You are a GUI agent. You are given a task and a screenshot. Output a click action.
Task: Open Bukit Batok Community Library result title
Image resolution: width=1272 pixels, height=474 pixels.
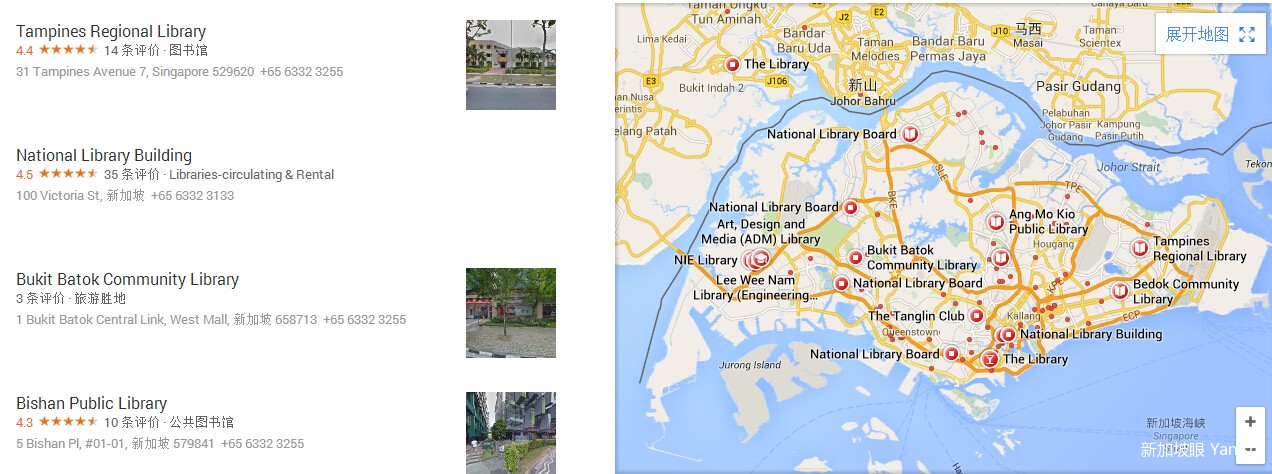(128, 279)
